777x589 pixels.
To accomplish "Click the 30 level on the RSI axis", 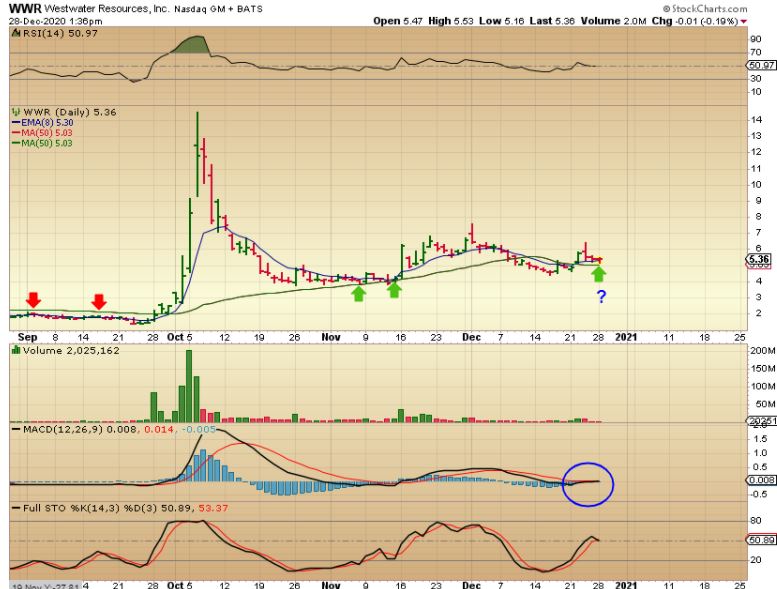I will 756,79.
